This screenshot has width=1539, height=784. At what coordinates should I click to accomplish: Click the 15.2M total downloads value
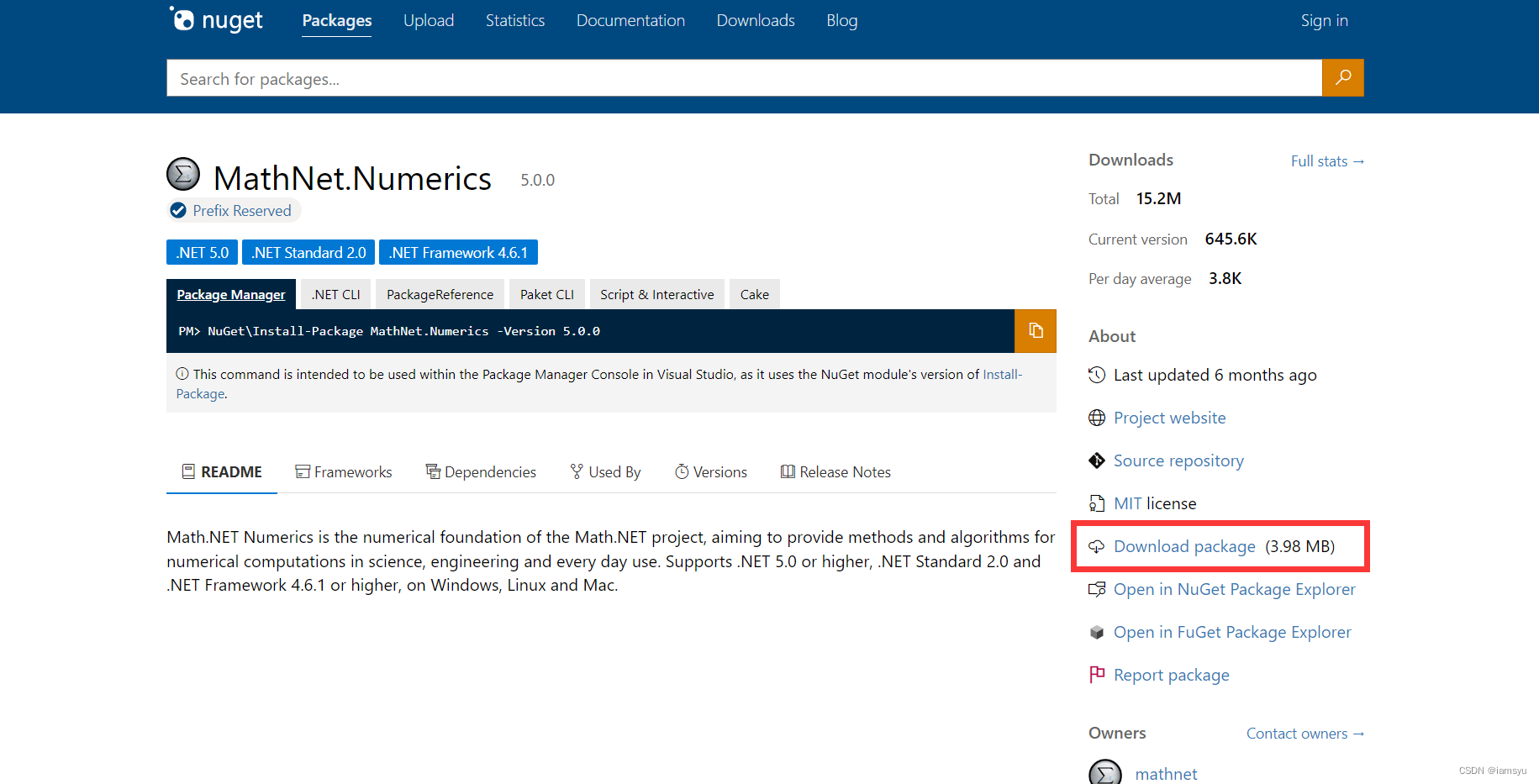click(1158, 198)
